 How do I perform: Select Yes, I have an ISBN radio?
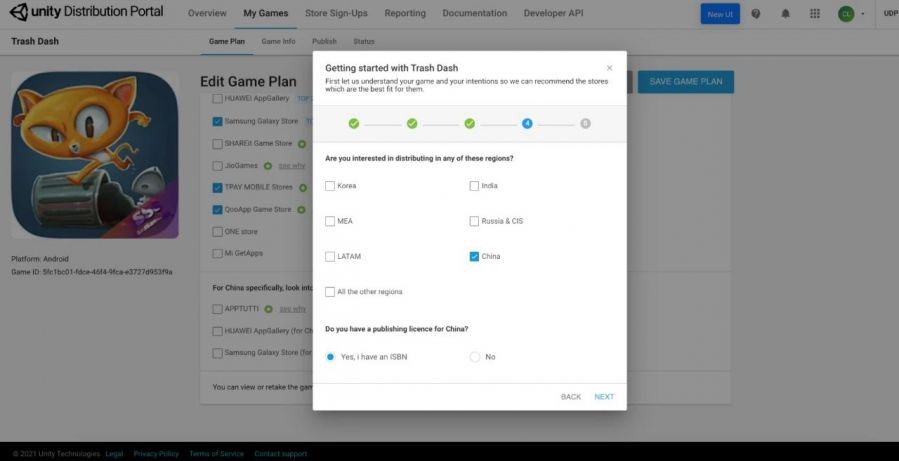330,357
